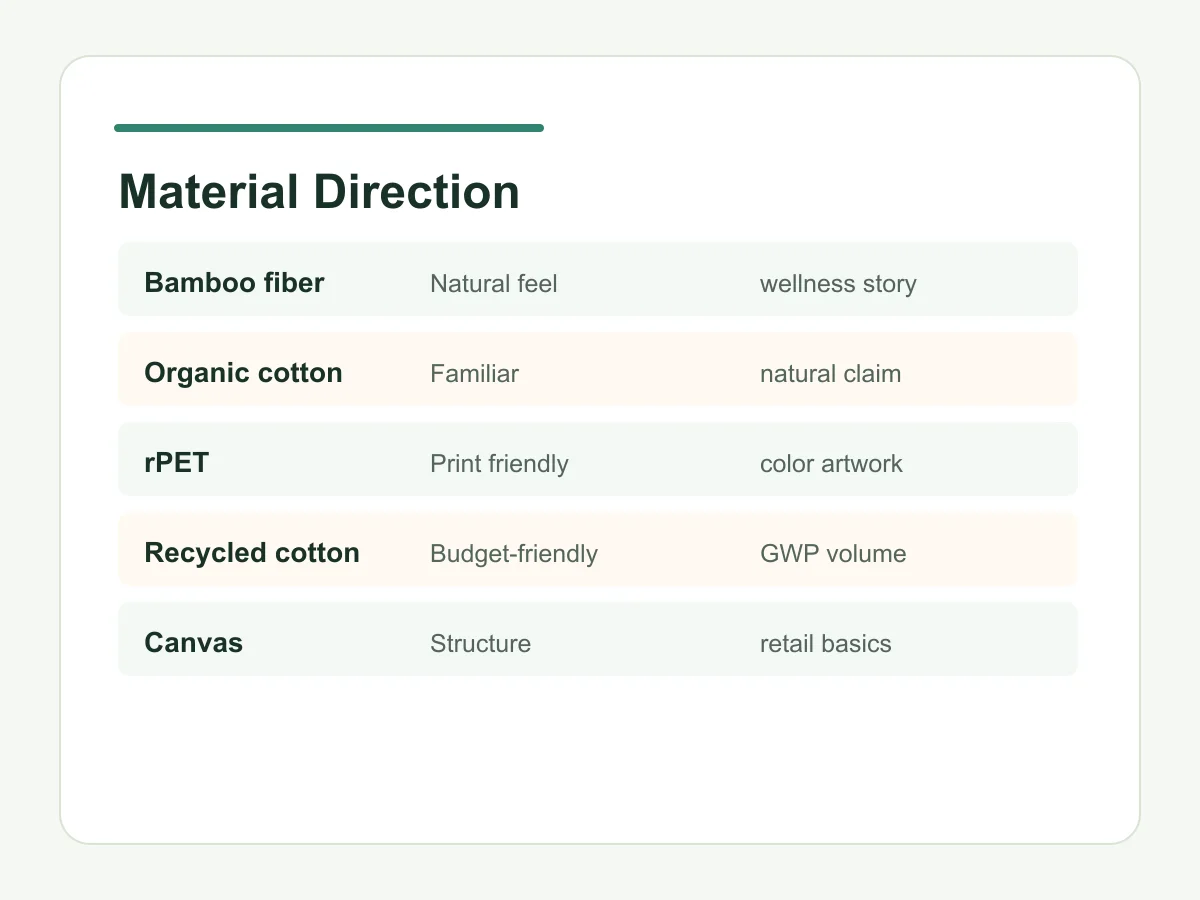The width and height of the screenshot is (1200, 900).
Task: Click the 'Bamboo fiber' row label
Action: [234, 283]
